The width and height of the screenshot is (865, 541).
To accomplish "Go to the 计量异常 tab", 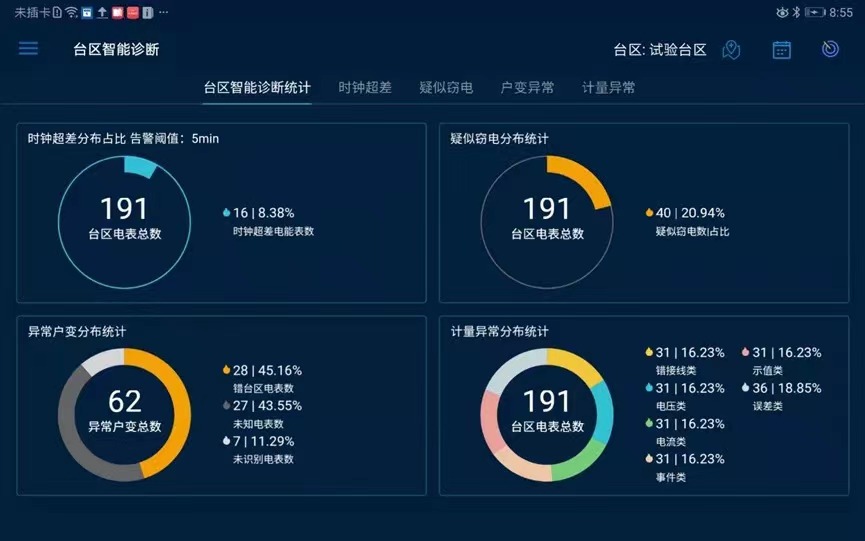I will pyautogui.click(x=608, y=88).
